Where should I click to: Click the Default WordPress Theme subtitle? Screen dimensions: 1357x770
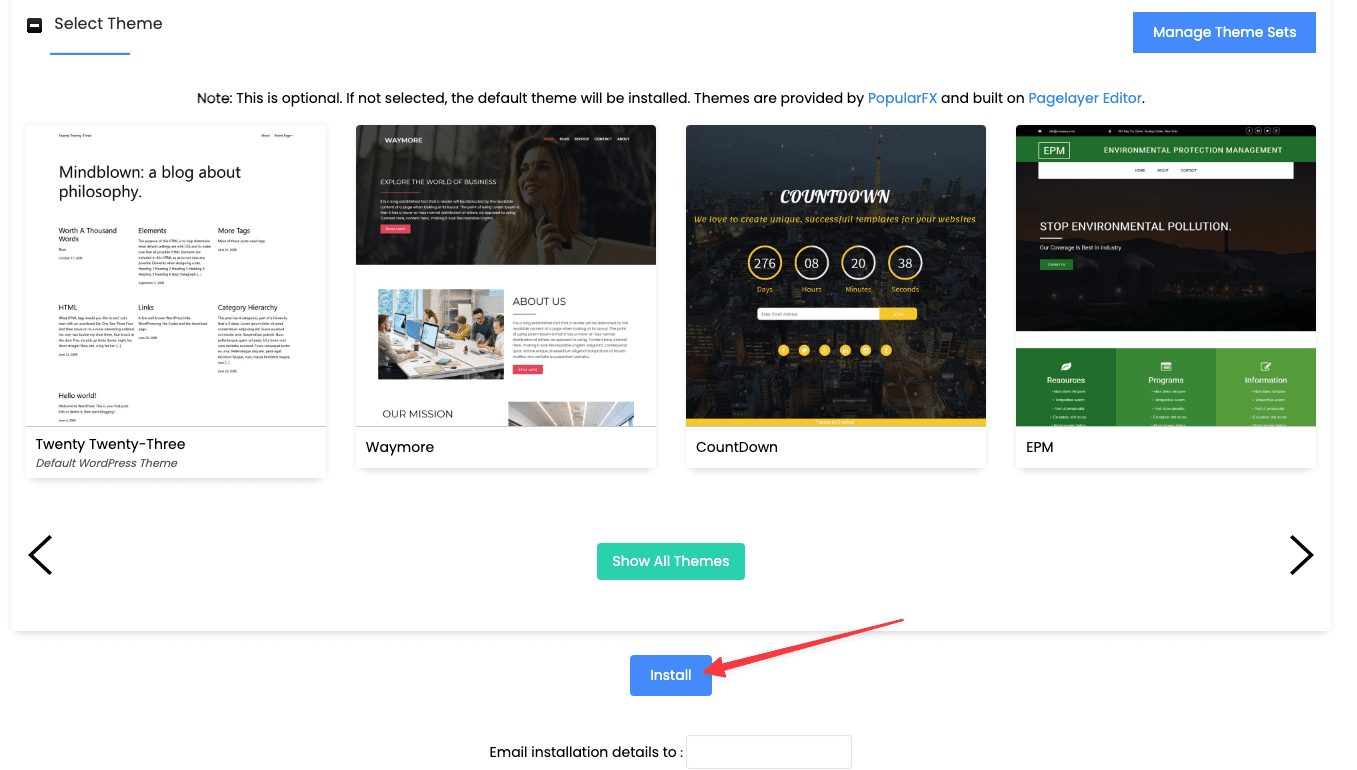click(108, 462)
